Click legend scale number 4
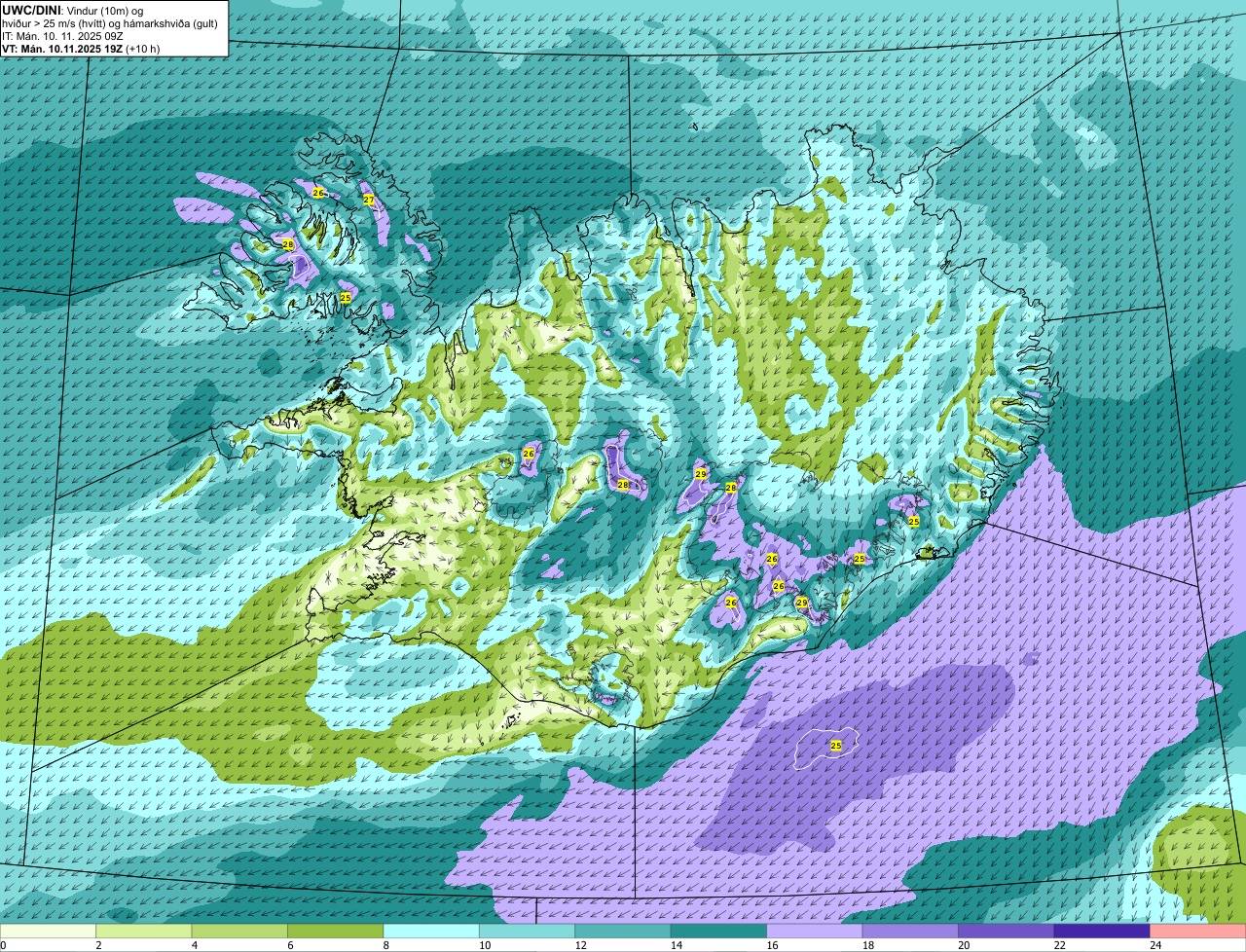Screen dimensions: 1246x952 [194, 944]
